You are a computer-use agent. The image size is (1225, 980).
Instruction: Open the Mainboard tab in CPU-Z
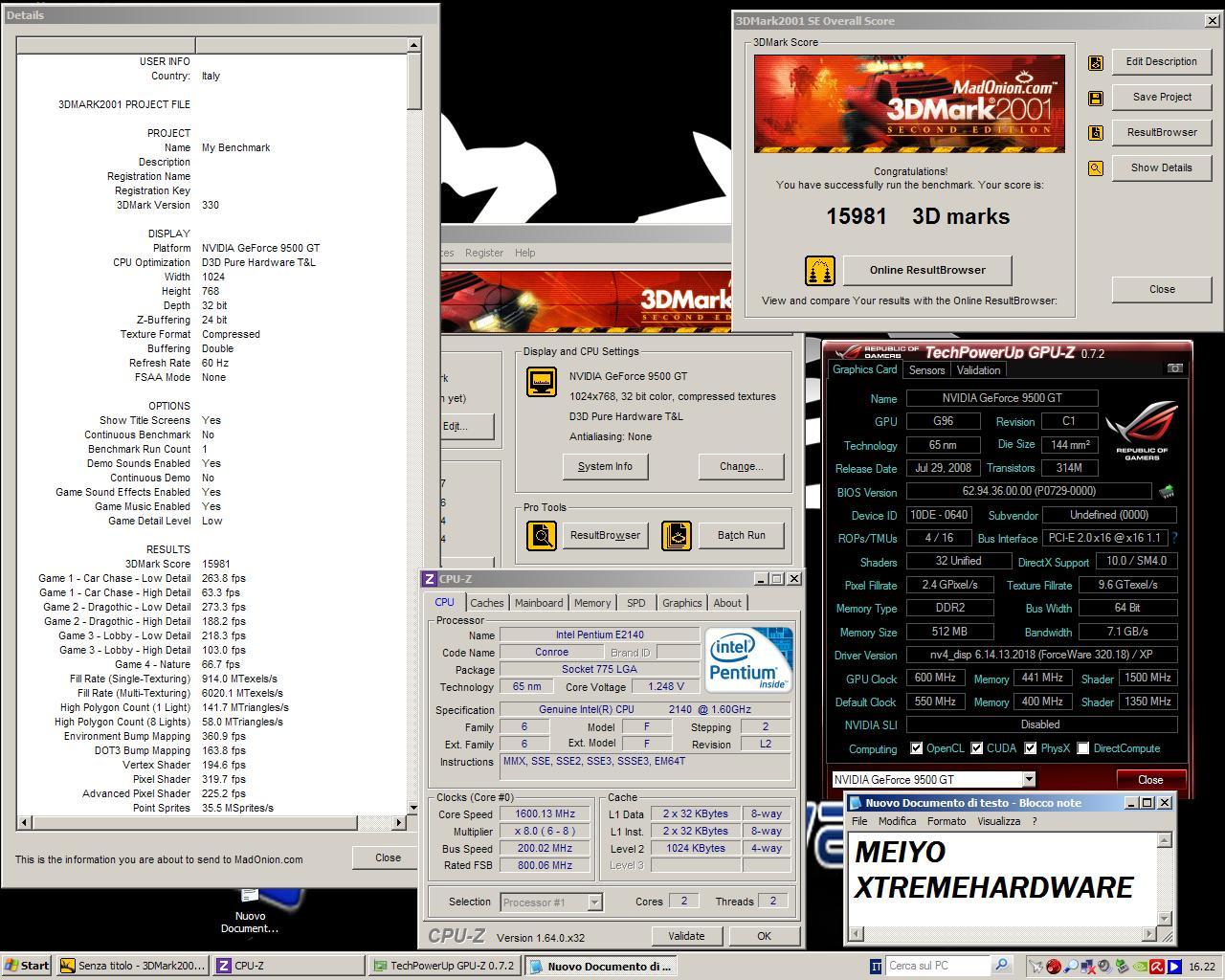(539, 603)
